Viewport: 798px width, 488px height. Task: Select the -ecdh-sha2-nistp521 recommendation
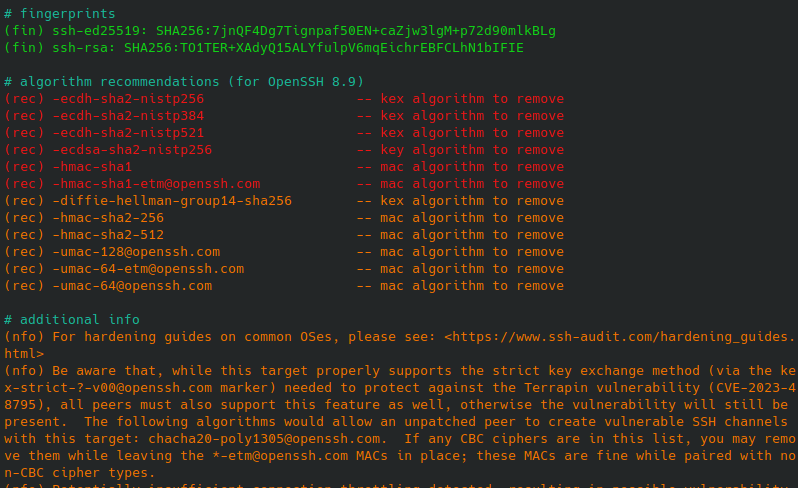click(128, 133)
